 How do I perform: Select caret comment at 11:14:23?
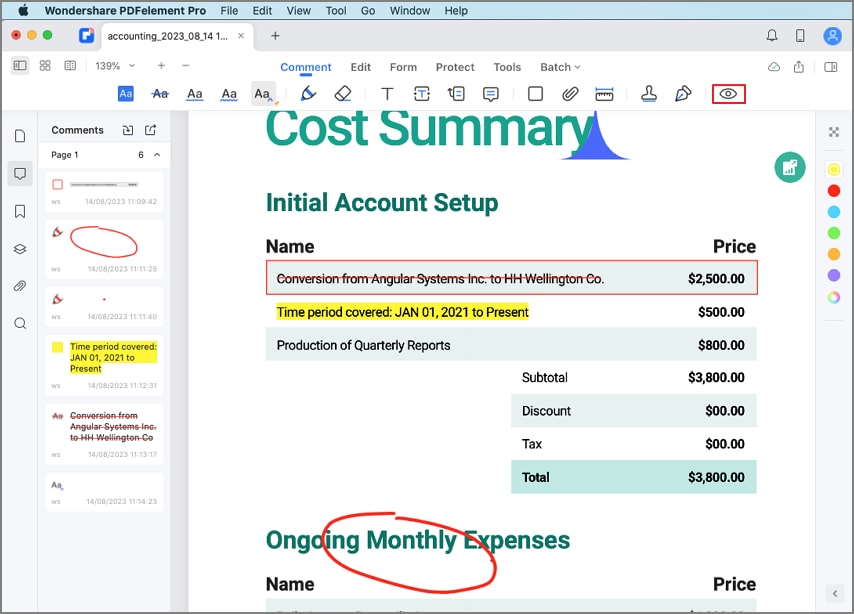coord(104,492)
